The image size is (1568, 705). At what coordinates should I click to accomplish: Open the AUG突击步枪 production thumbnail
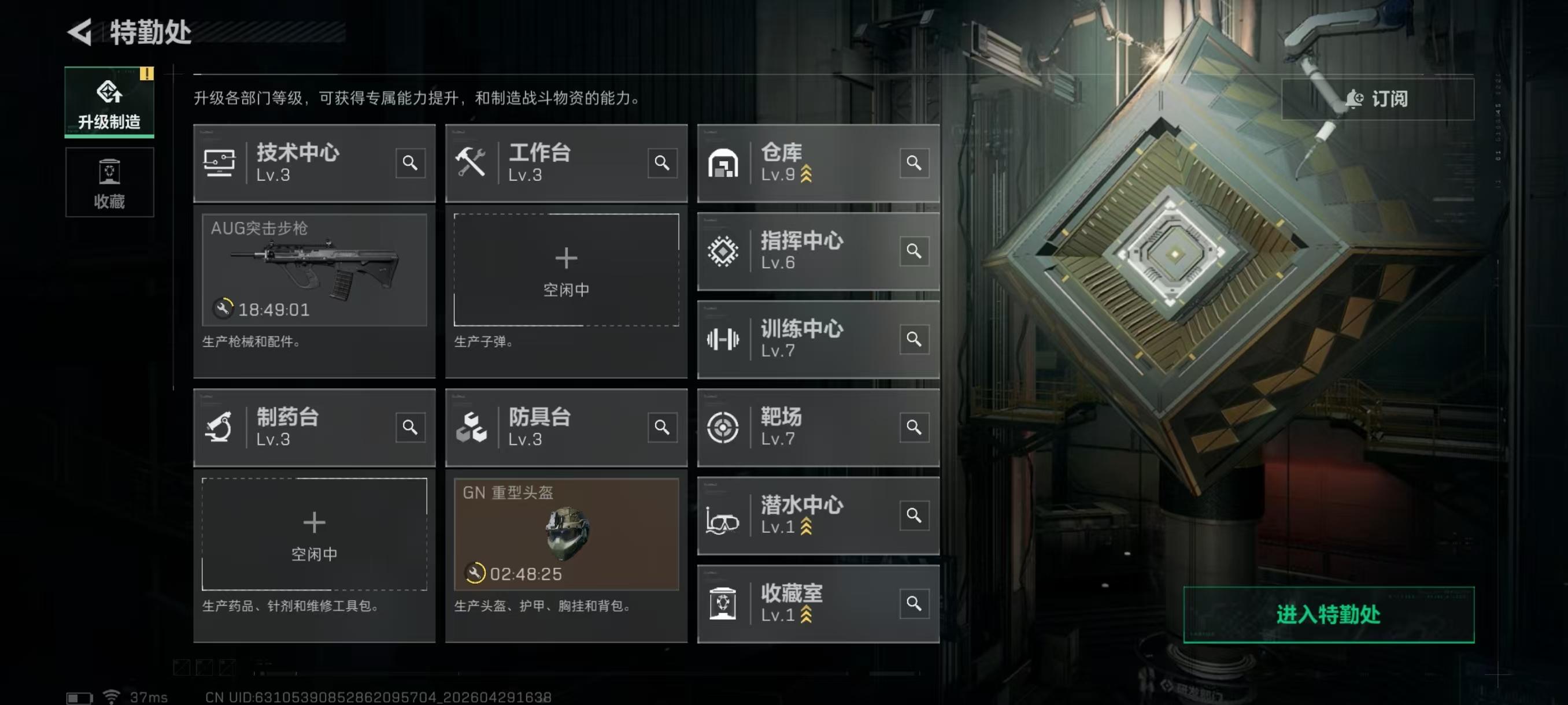coord(314,270)
